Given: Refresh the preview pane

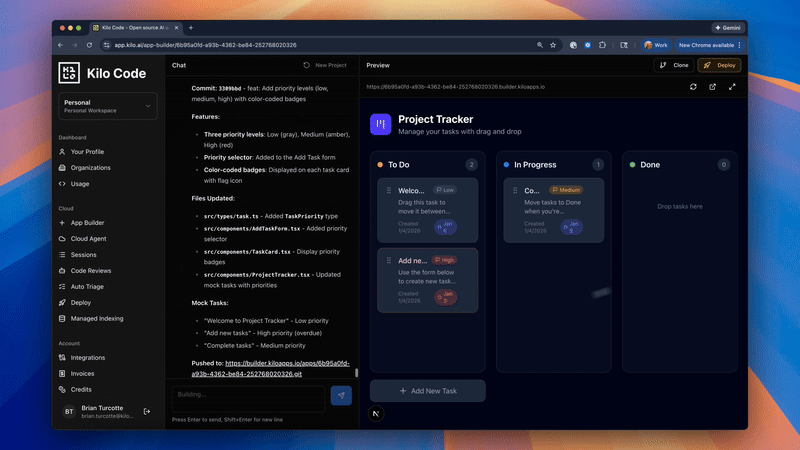Looking at the screenshot, I should (693, 87).
